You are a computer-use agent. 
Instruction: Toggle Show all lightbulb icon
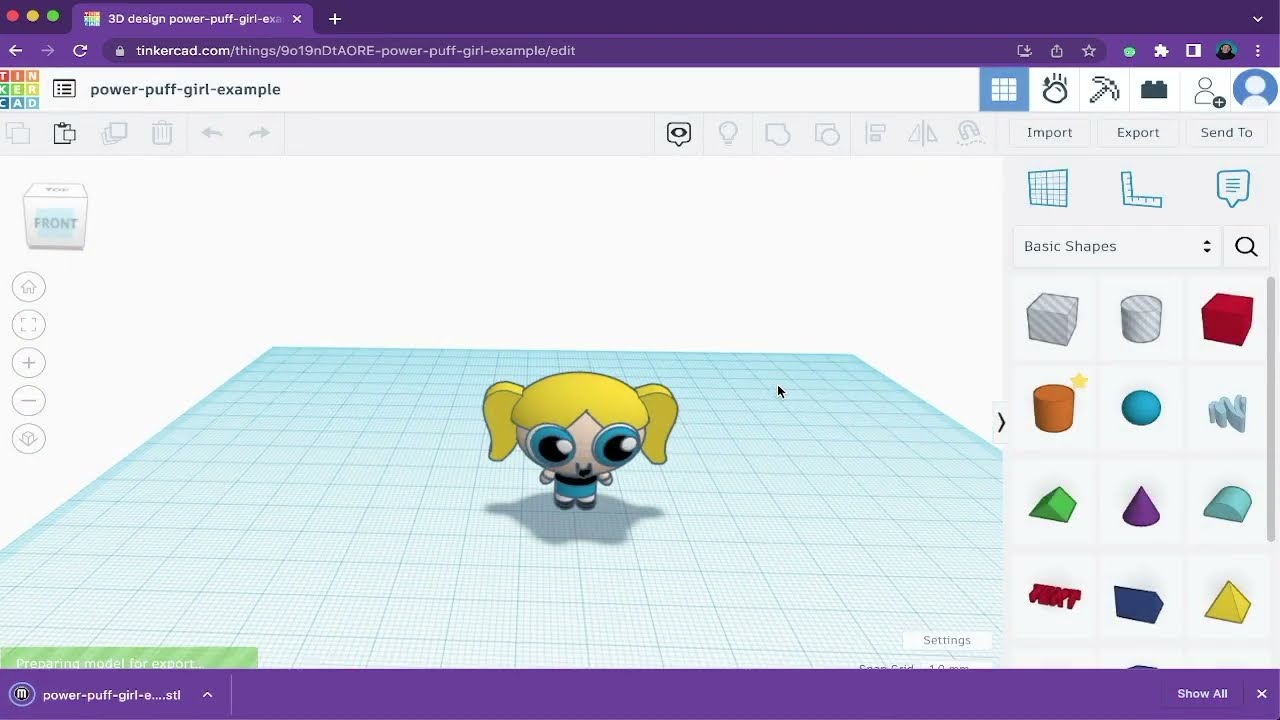point(728,133)
